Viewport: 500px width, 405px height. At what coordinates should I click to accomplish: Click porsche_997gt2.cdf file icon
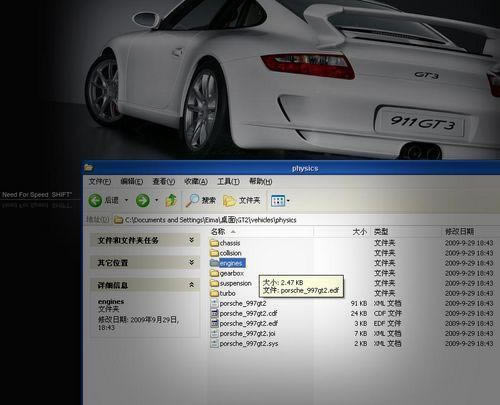coord(214,313)
